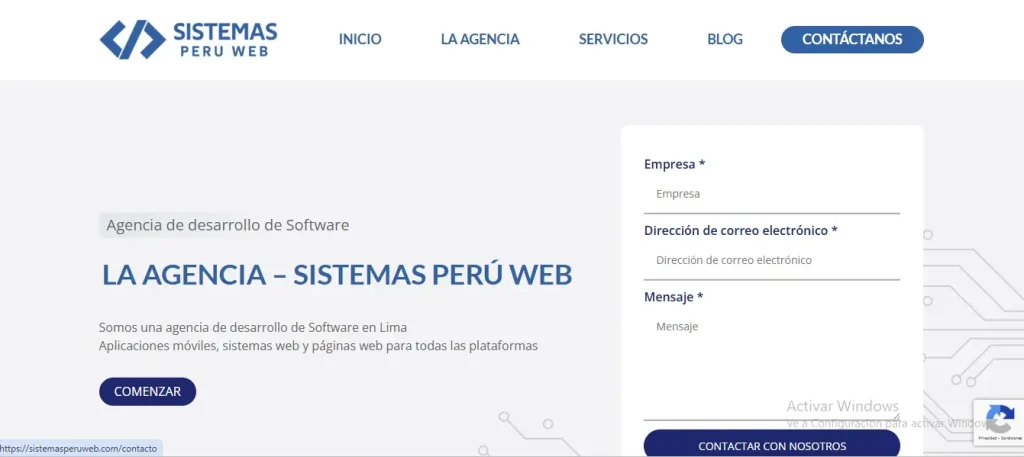Click the CONTÁCTANOS button

pyautogui.click(x=852, y=39)
